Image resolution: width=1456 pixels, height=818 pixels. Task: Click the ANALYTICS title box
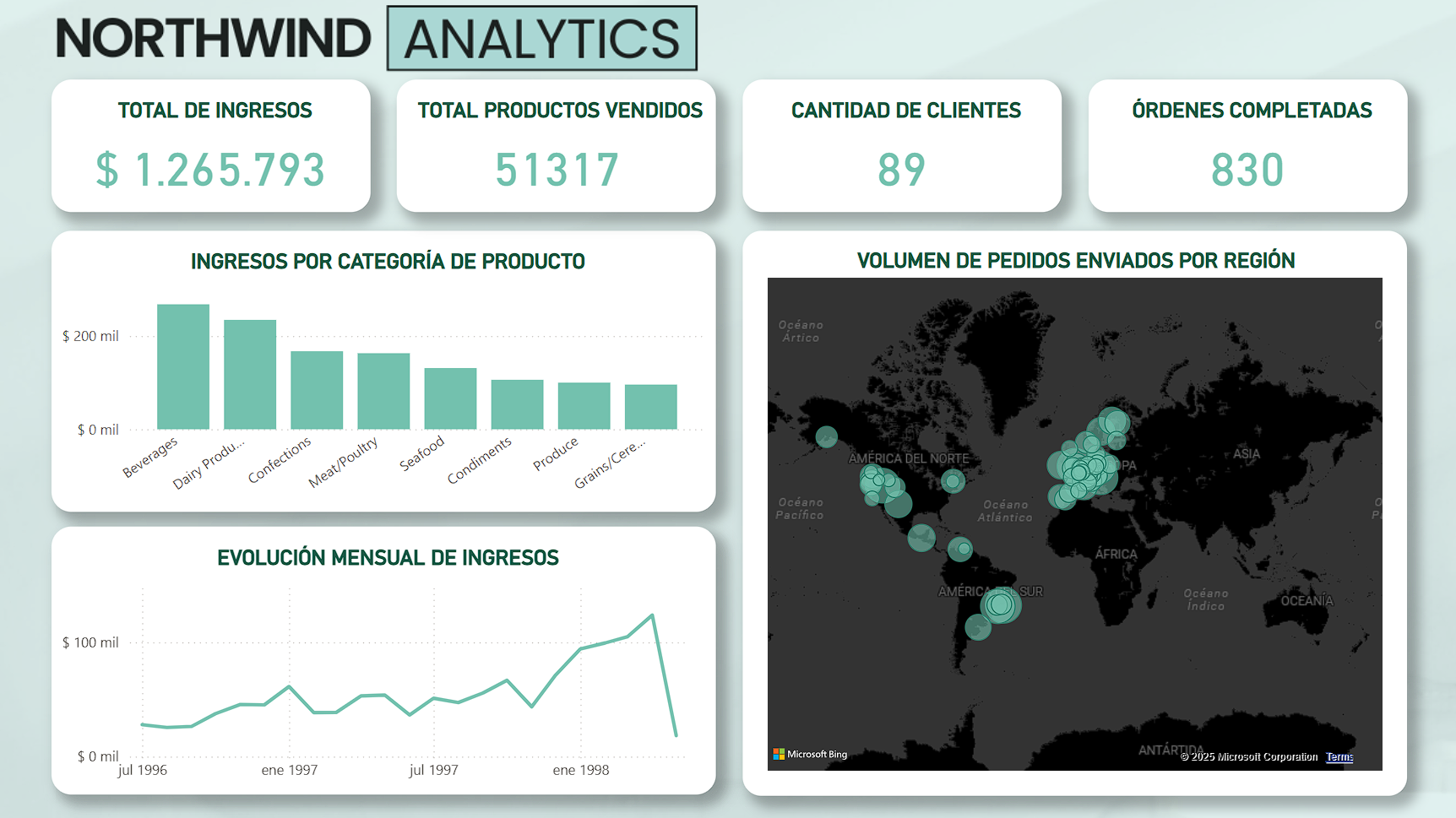point(541,39)
